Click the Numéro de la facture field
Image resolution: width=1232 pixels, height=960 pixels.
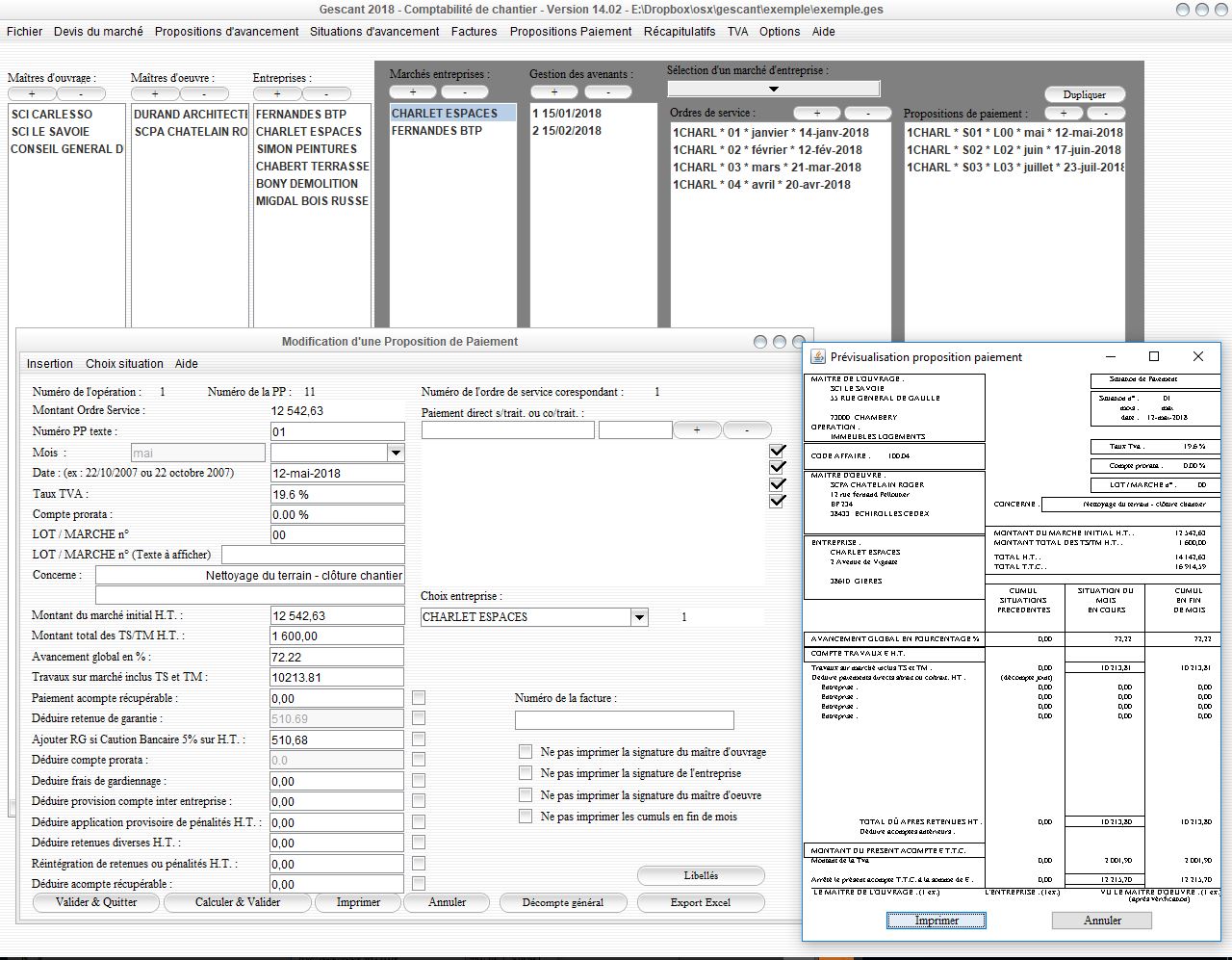point(624,720)
